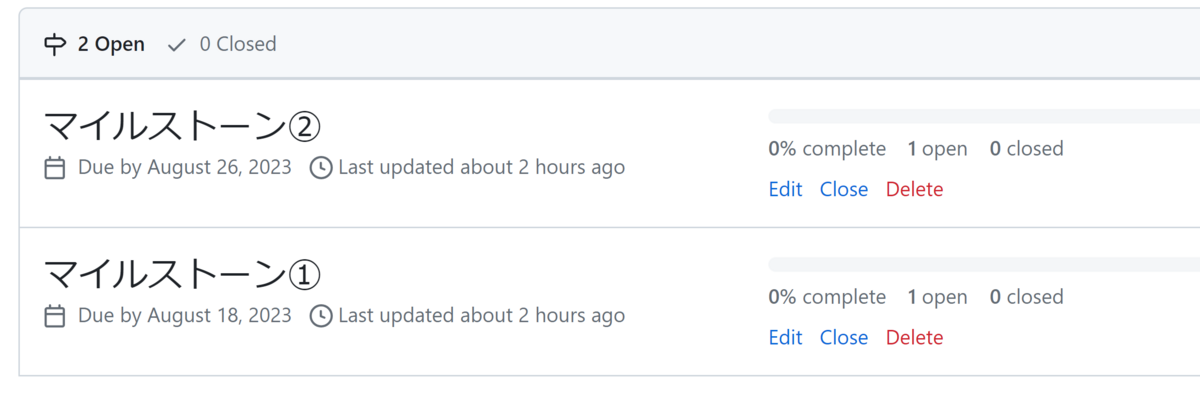The image size is (1200, 405).
Task: Click the 0 closed count for マイルストーン①
Action: 1026,297
